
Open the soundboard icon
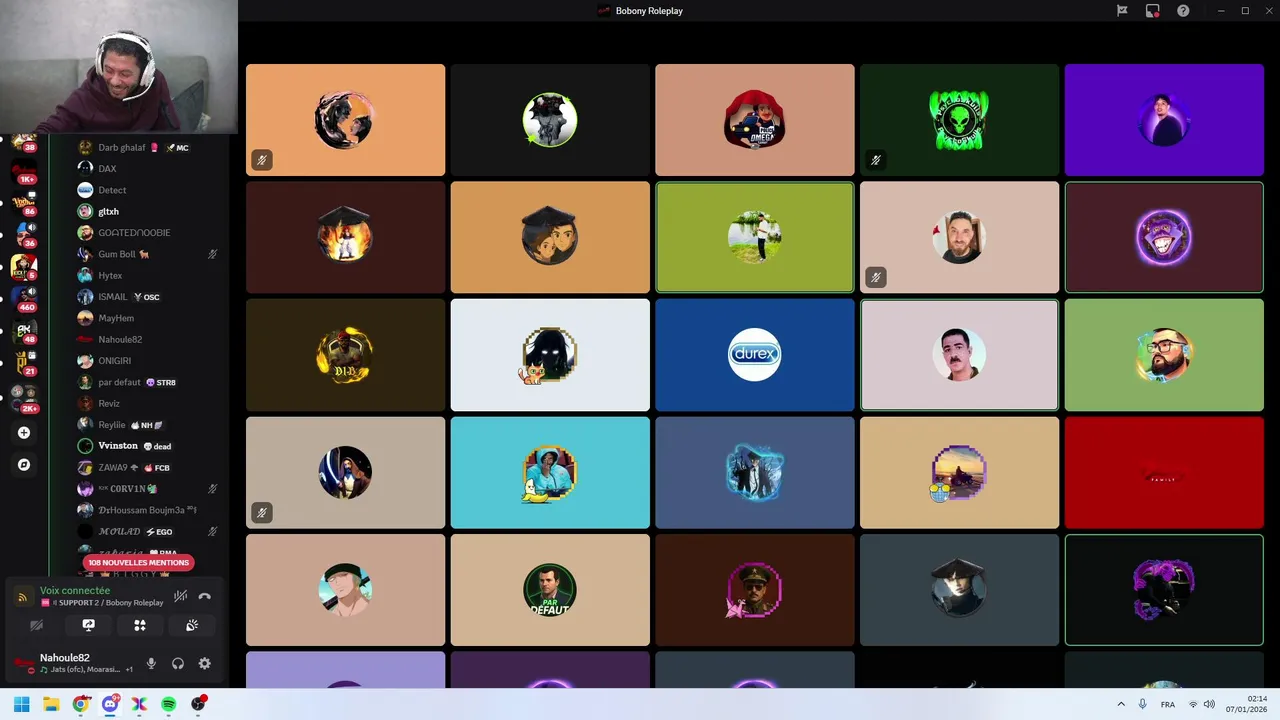pyautogui.click(x=192, y=625)
